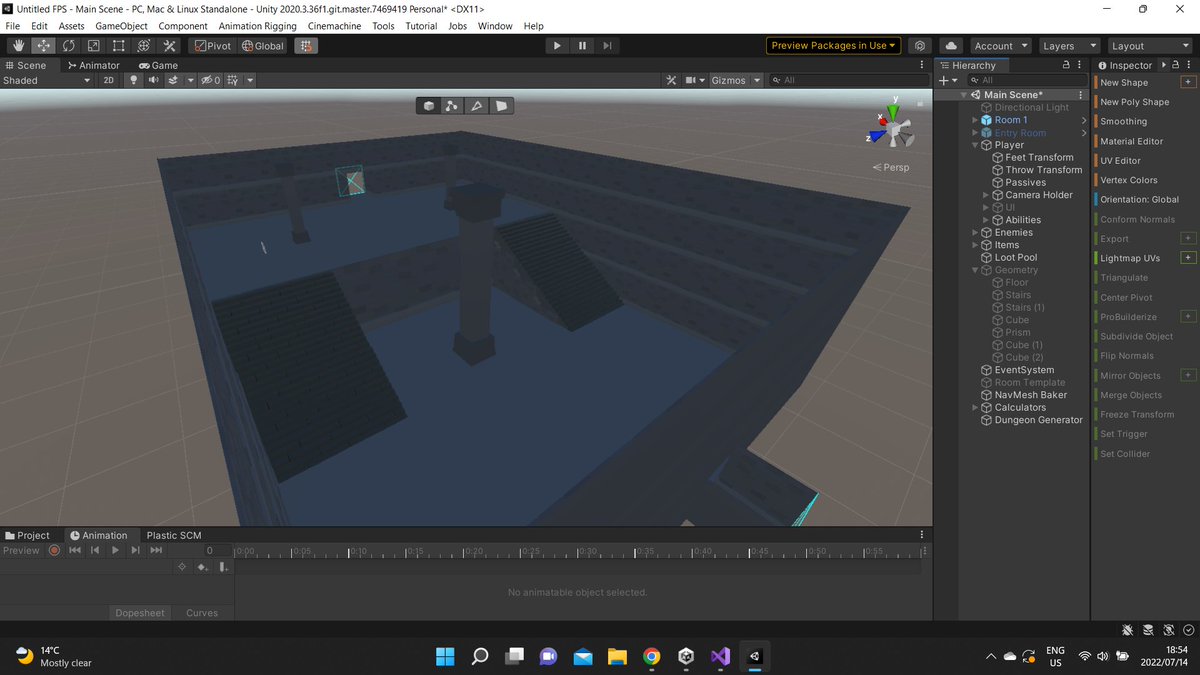The height and width of the screenshot is (675, 1200).
Task: Collapse the Geometry hierarchy item
Action: click(x=975, y=270)
